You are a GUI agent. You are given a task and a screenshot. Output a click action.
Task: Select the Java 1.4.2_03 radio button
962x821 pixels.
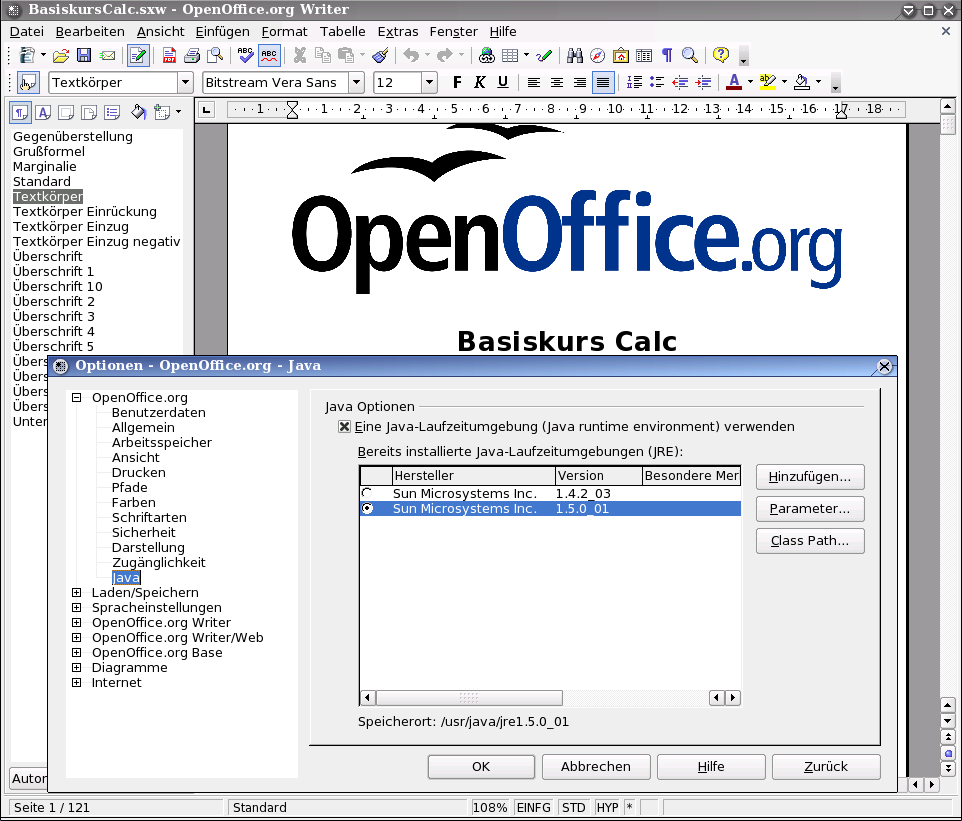tap(368, 494)
